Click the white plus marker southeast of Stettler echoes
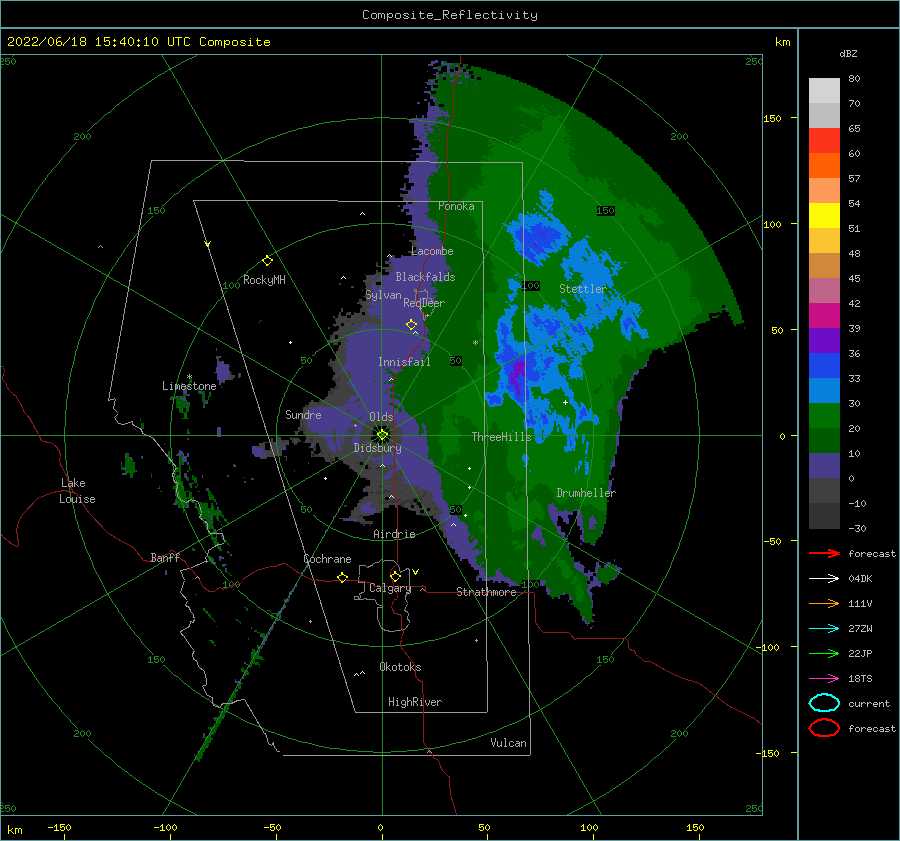Image resolution: width=900 pixels, height=841 pixels. coord(565,402)
